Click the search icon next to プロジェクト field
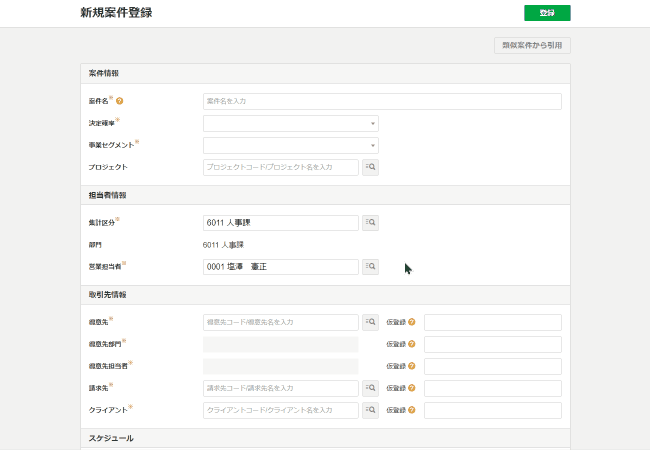The width and height of the screenshot is (650, 450). (370, 168)
